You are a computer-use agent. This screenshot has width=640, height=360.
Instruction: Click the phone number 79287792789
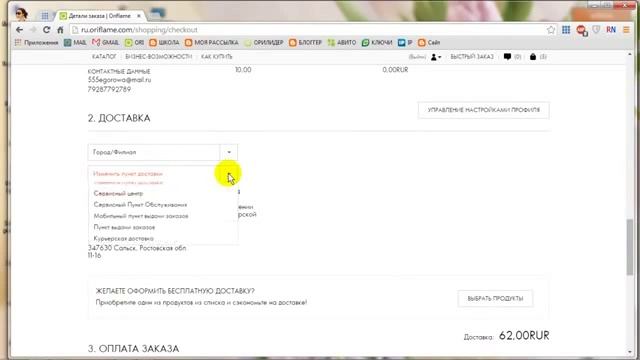109,89
